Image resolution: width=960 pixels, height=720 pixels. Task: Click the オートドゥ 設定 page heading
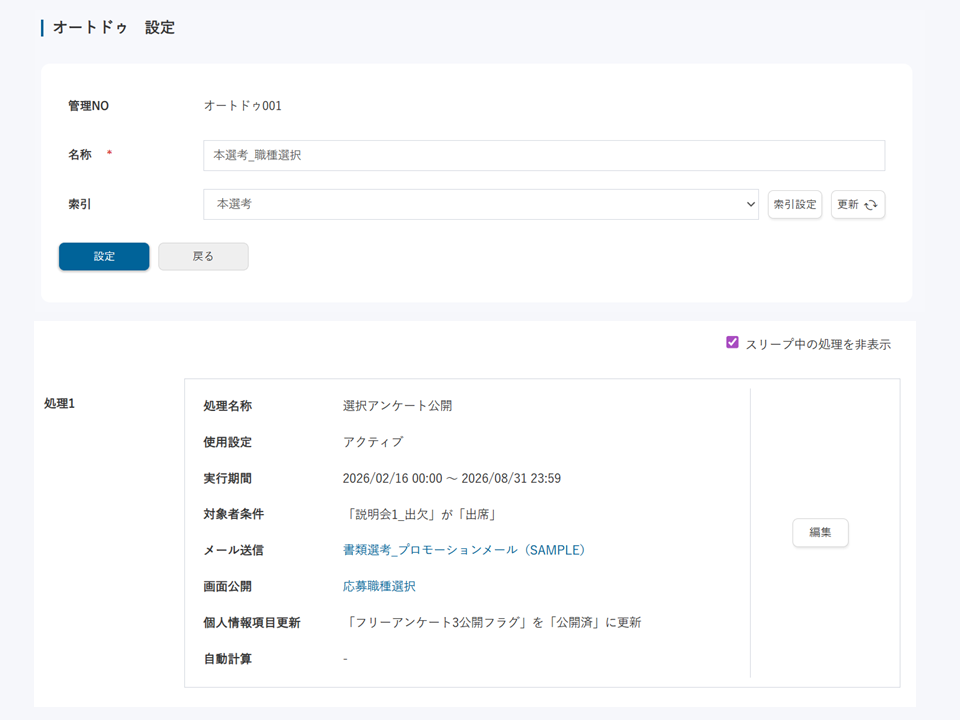(x=110, y=27)
